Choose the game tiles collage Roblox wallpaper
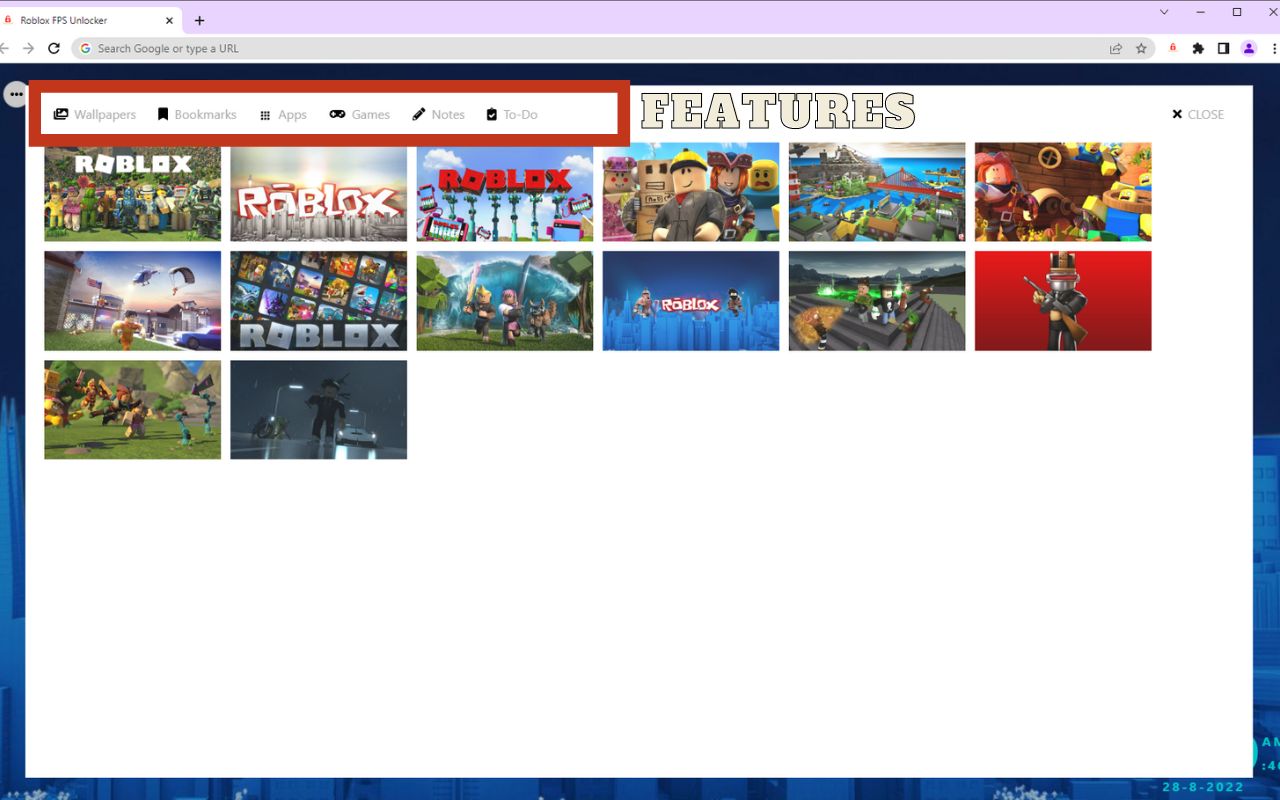 point(319,301)
